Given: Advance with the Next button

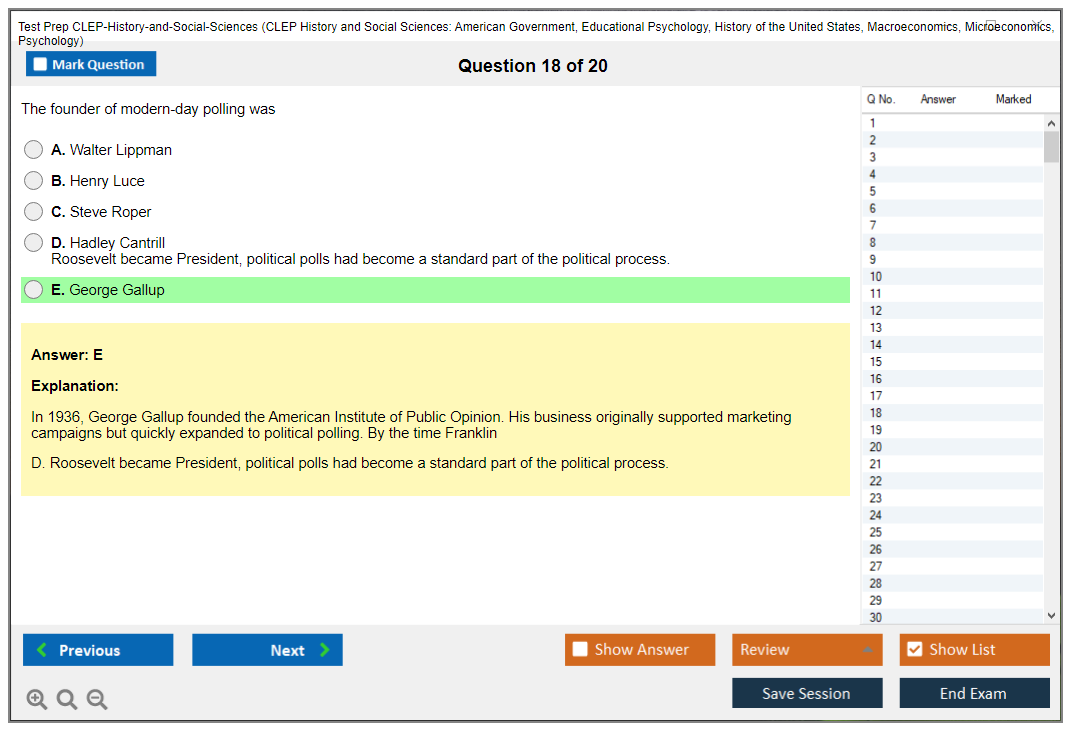Looking at the screenshot, I should coord(267,650).
